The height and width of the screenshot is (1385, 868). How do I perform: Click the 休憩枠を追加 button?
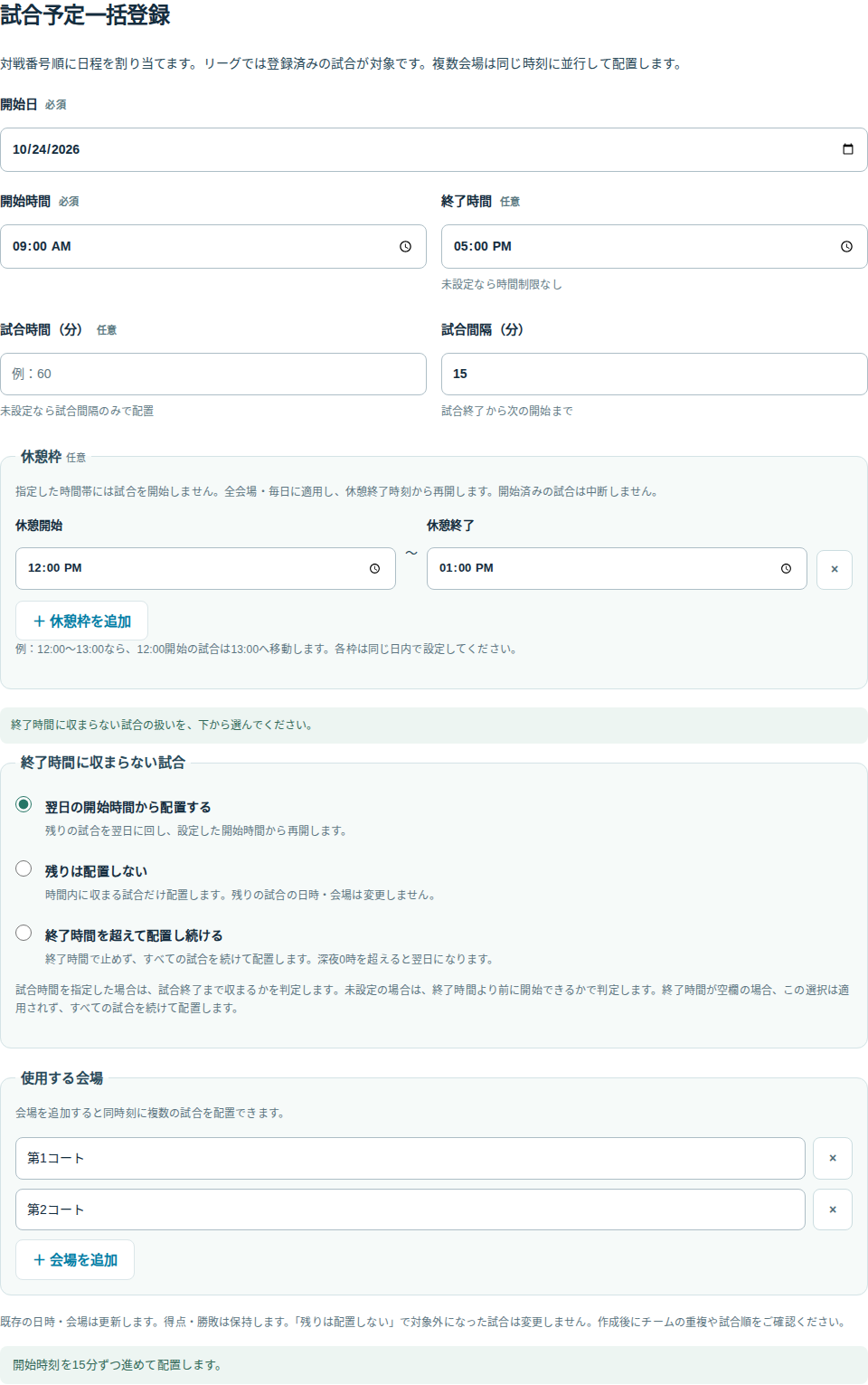pos(81,621)
